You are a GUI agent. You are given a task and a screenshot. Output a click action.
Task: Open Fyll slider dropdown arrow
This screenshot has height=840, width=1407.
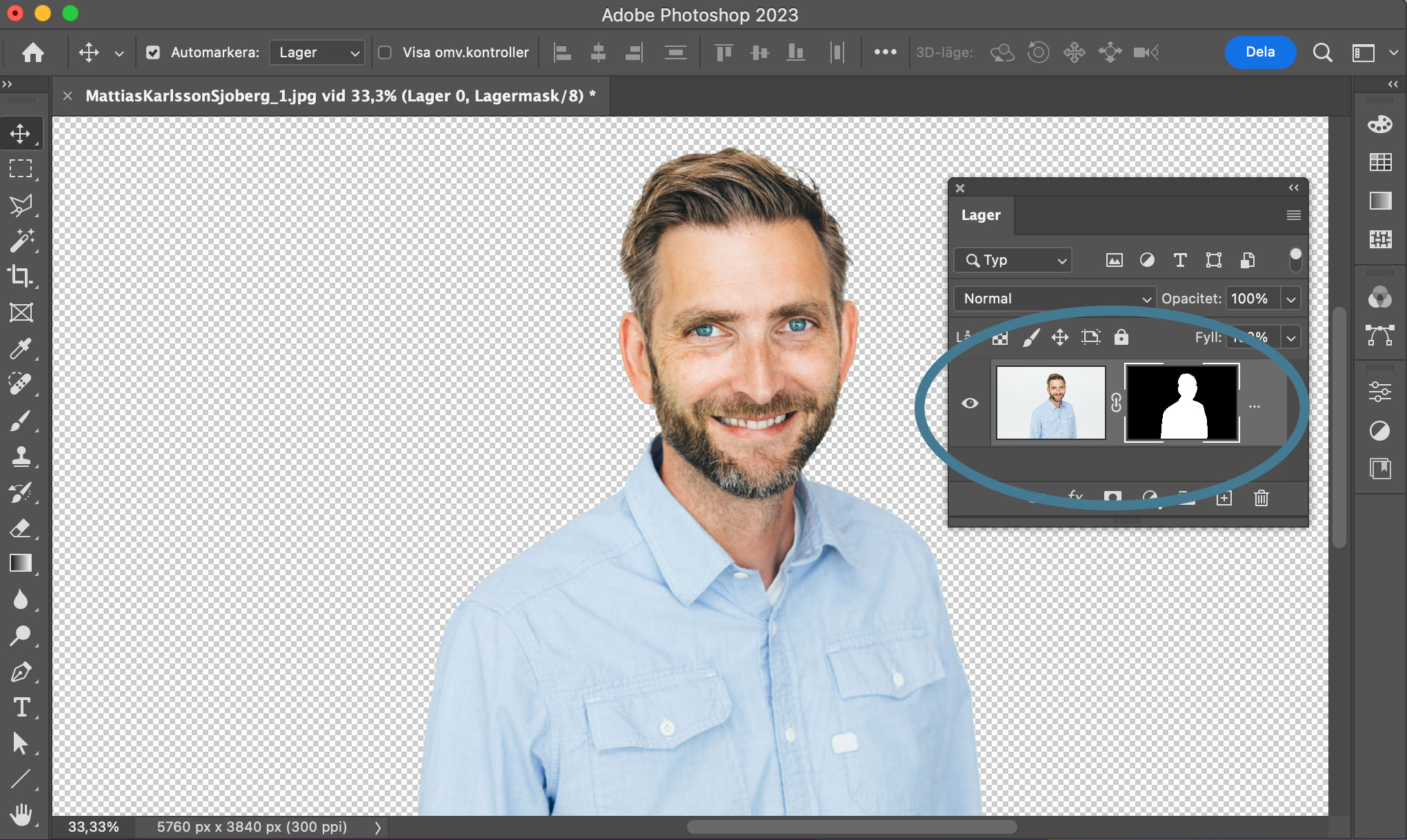(x=1290, y=337)
